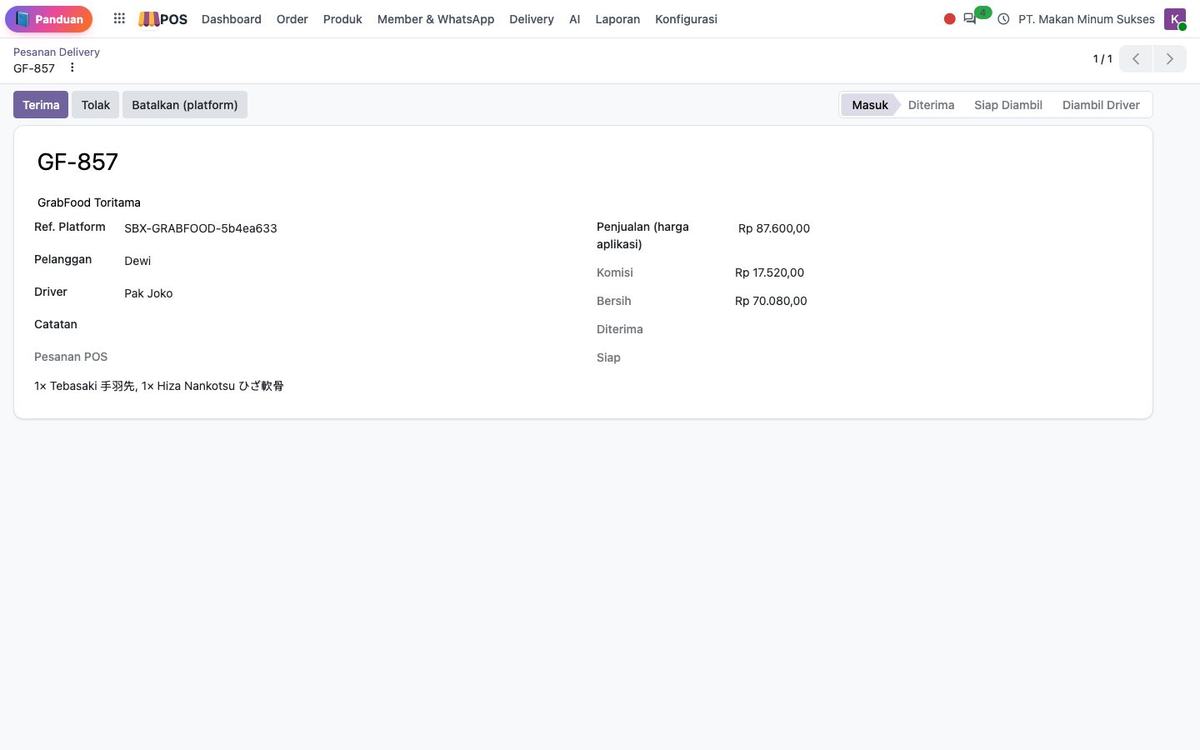Go to the previous record arrow
This screenshot has width=1200, height=750.
point(1136,59)
